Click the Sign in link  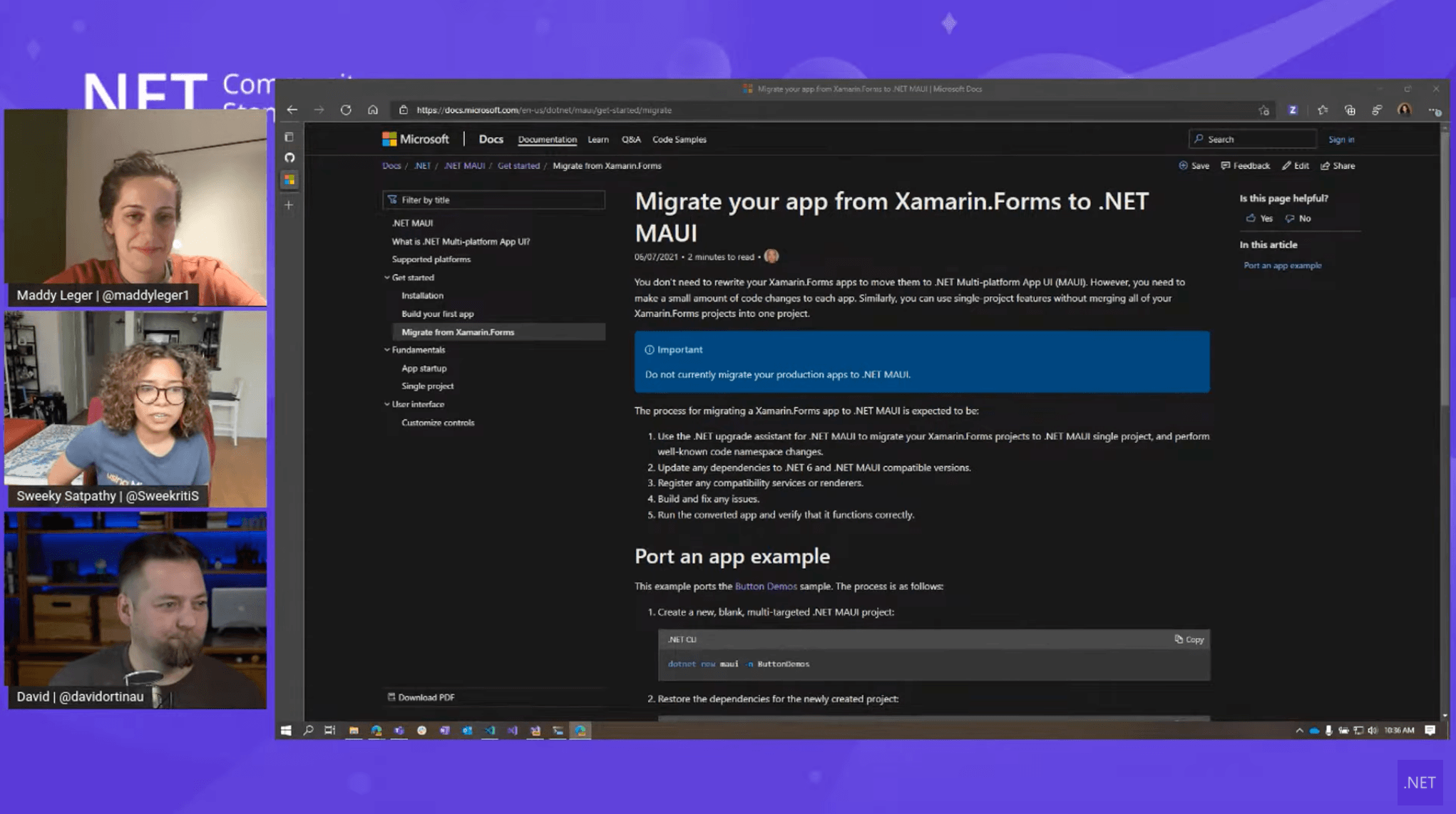[x=1341, y=140]
